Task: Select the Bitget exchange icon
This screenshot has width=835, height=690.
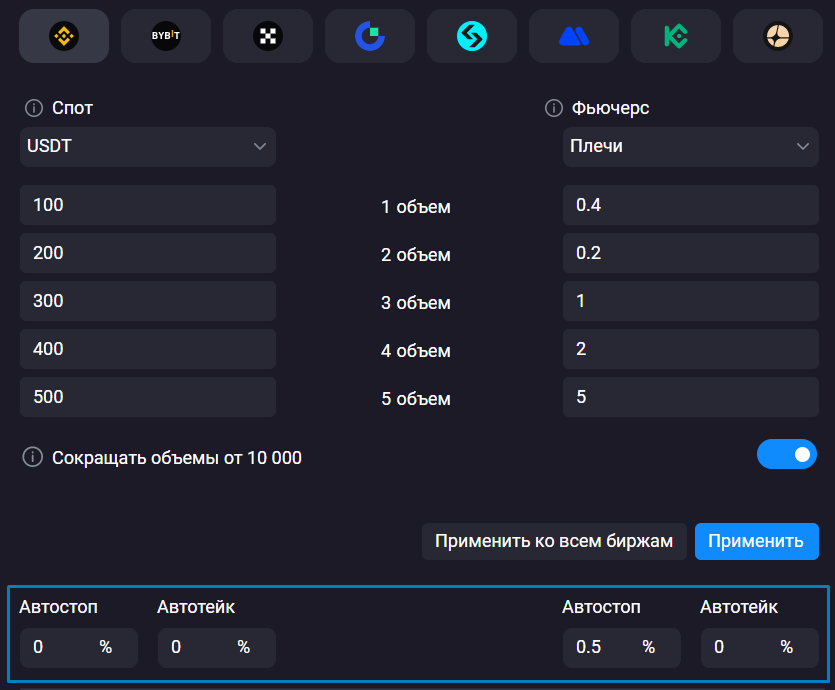Action: point(472,36)
